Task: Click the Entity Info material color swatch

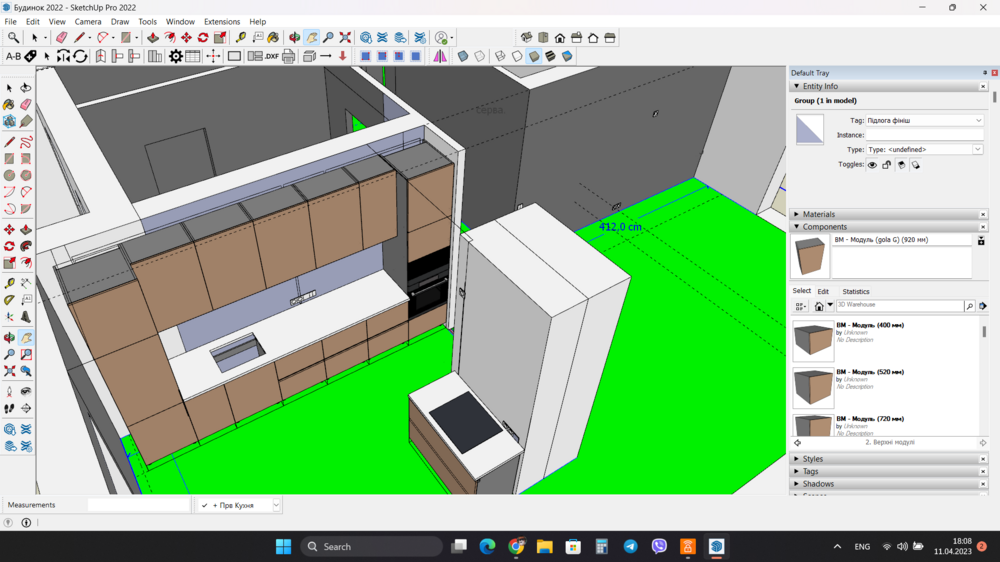Action: [809, 130]
